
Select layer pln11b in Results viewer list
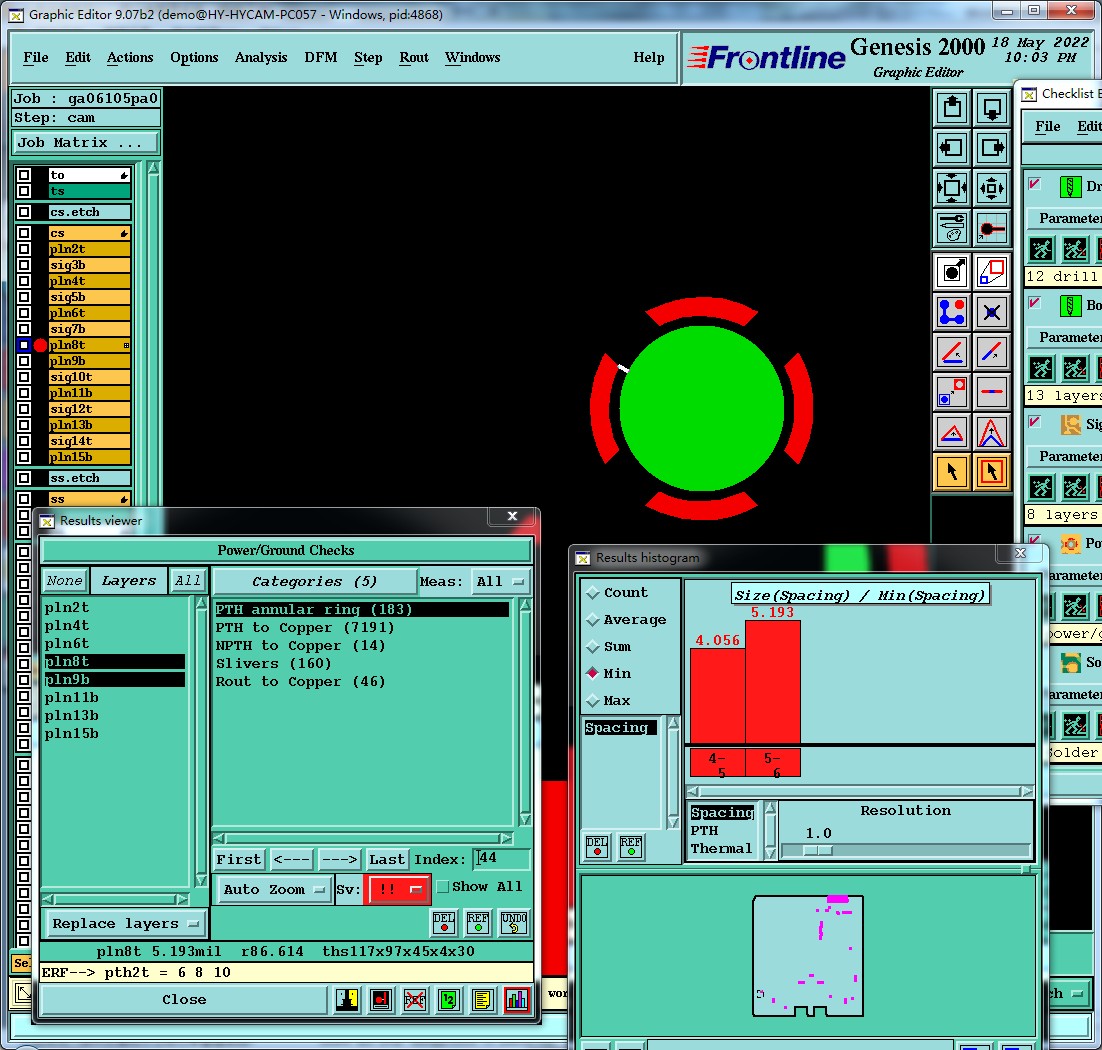115,697
